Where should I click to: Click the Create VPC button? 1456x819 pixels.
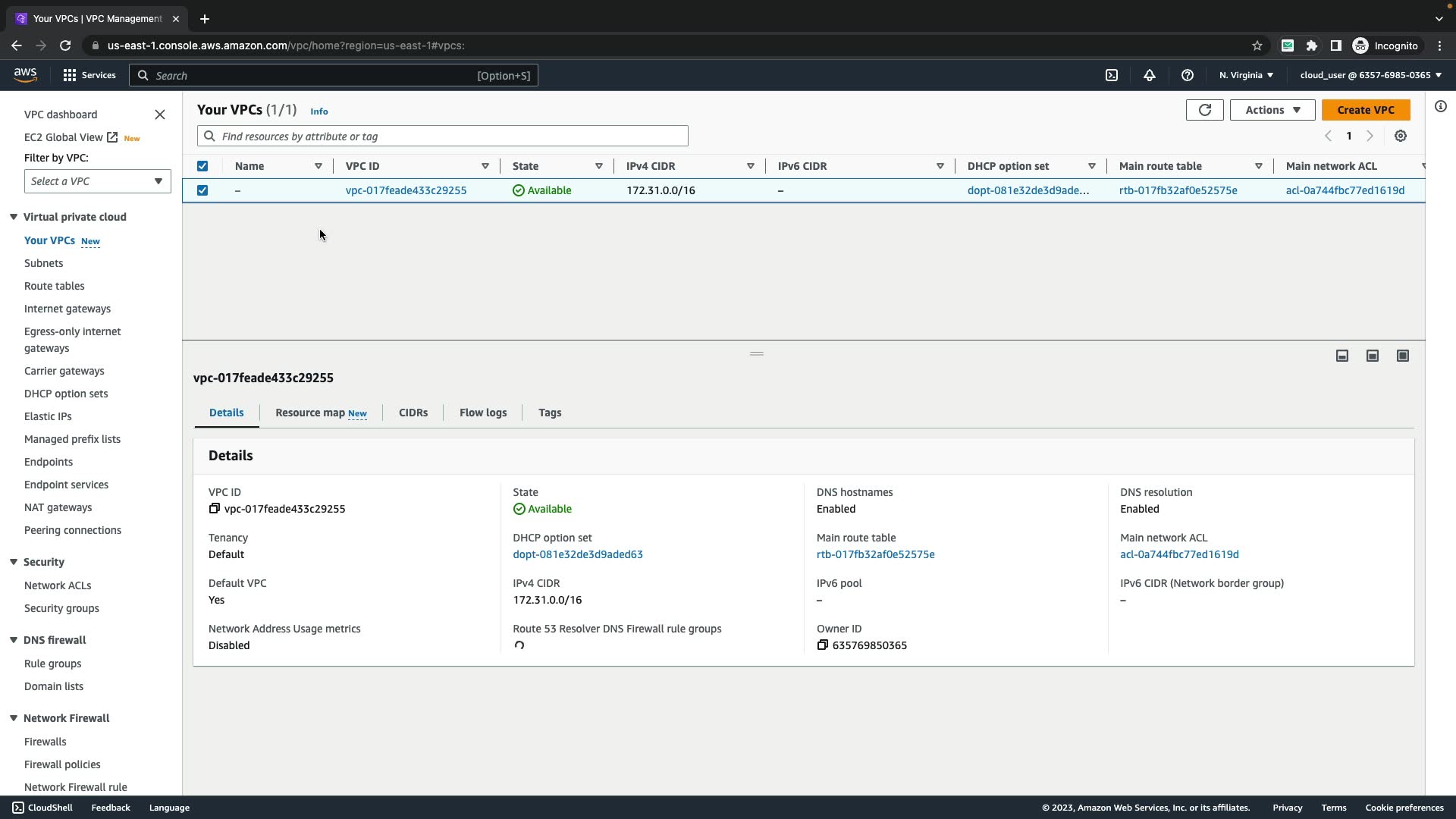click(1365, 110)
